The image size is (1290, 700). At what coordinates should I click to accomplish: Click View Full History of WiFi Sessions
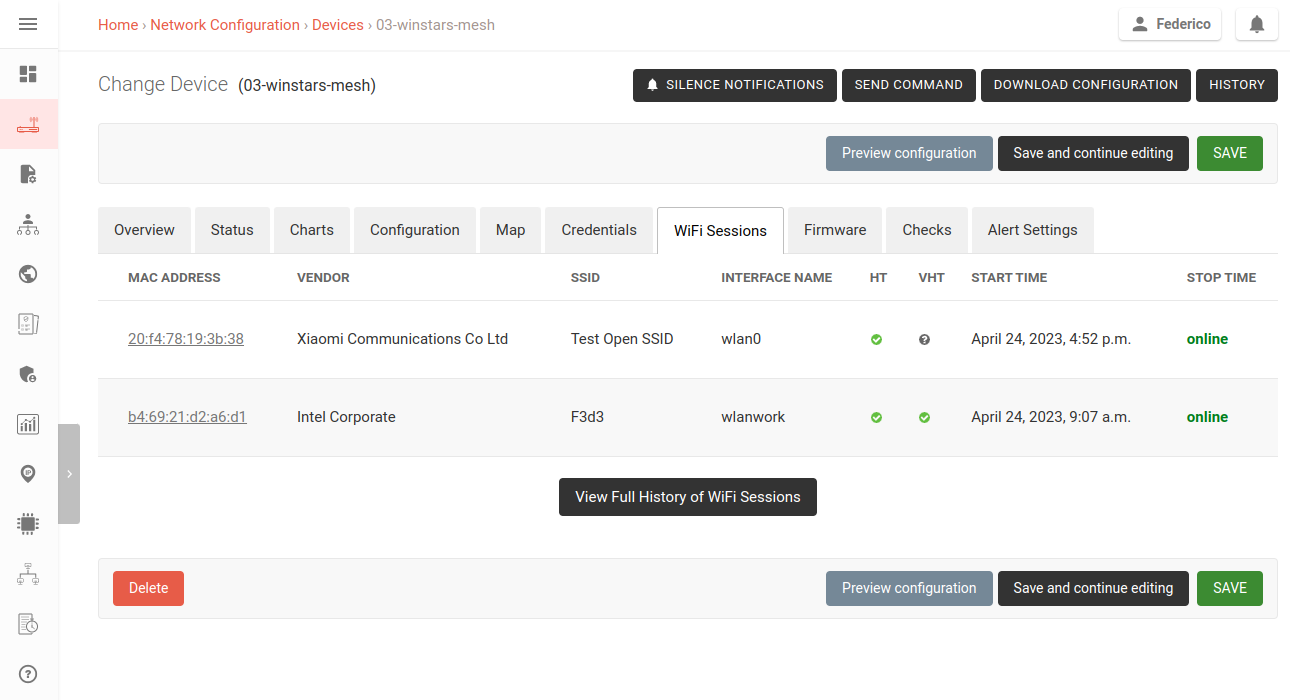(x=687, y=497)
